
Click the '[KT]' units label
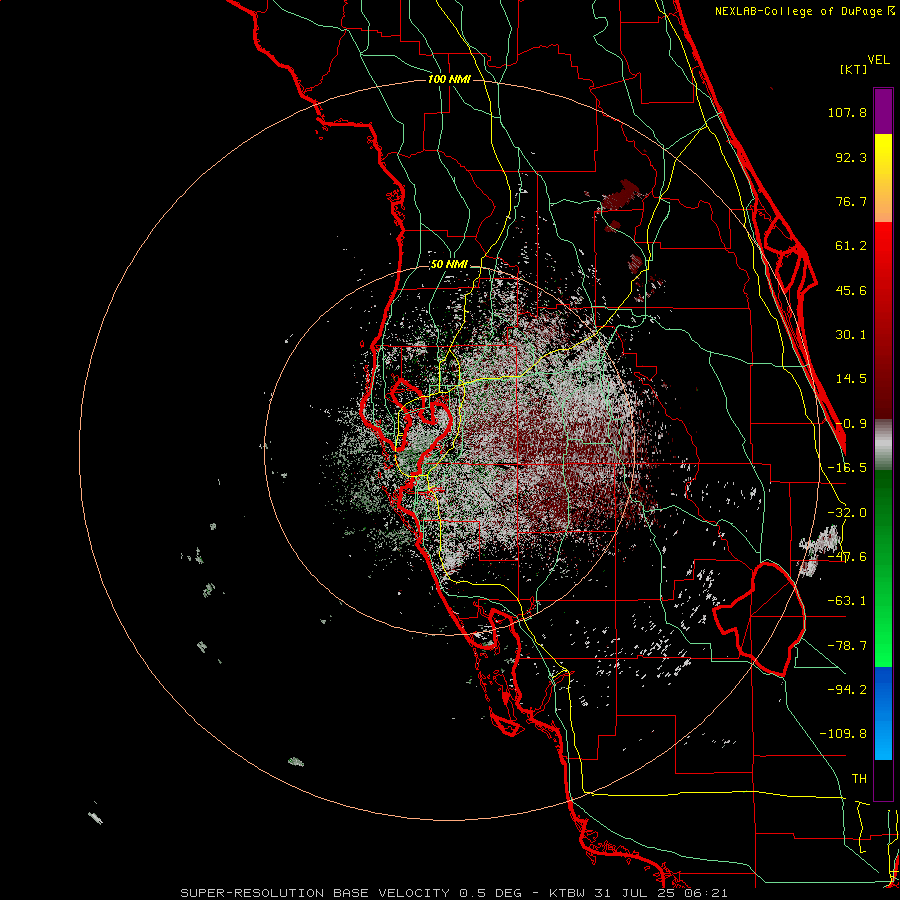pyautogui.click(x=854, y=69)
